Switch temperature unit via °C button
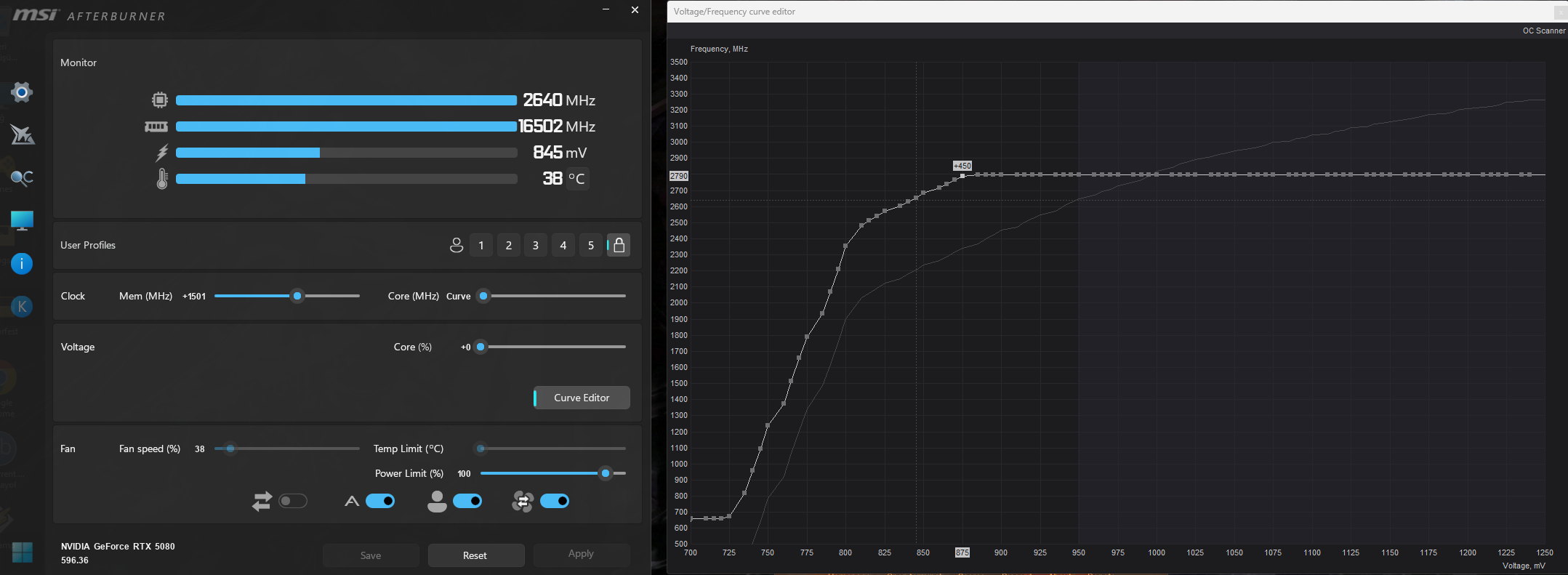The image size is (1568, 575). point(576,178)
